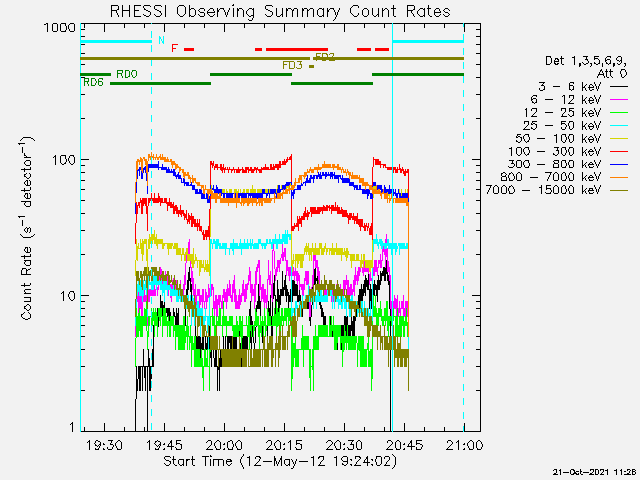This screenshot has width=640, height=480.
Task: Click the 20:30 time axis tick label
Action: [x=344, y=445]
